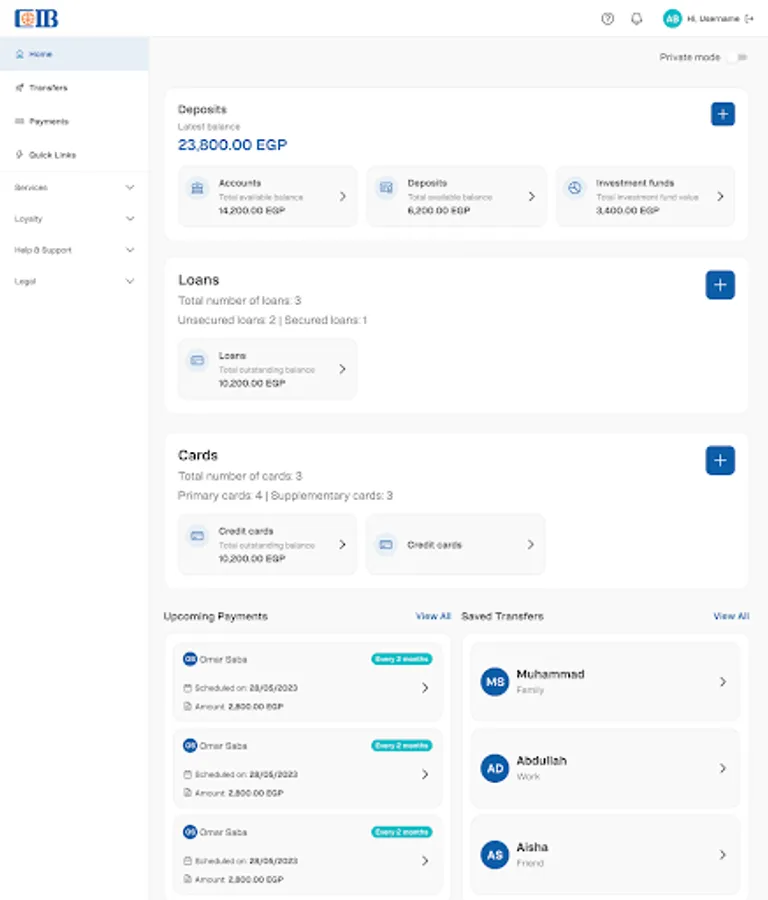Click the plus icon on the Loans section

point(720,285)
